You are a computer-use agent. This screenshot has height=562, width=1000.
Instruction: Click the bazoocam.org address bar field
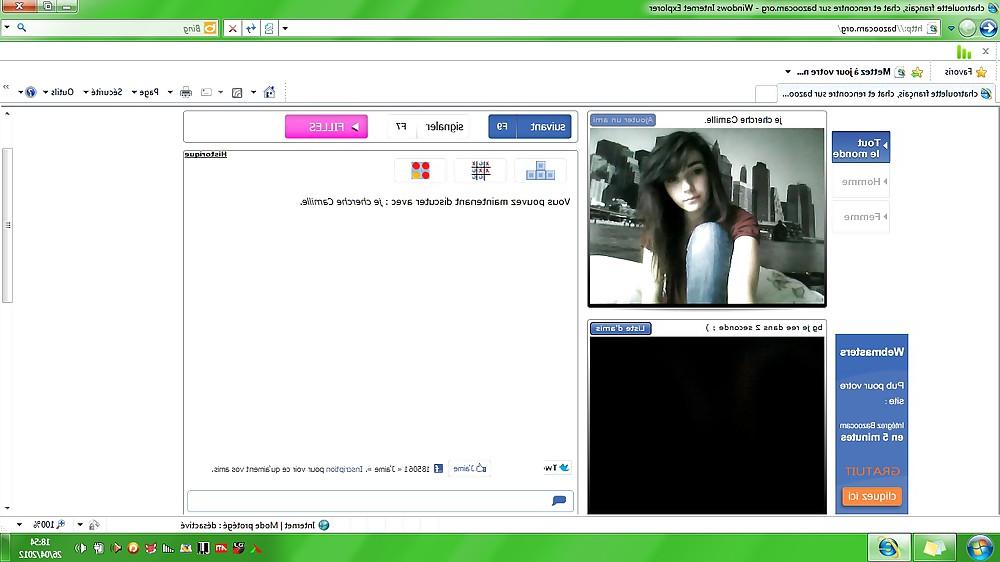[609, 28]
